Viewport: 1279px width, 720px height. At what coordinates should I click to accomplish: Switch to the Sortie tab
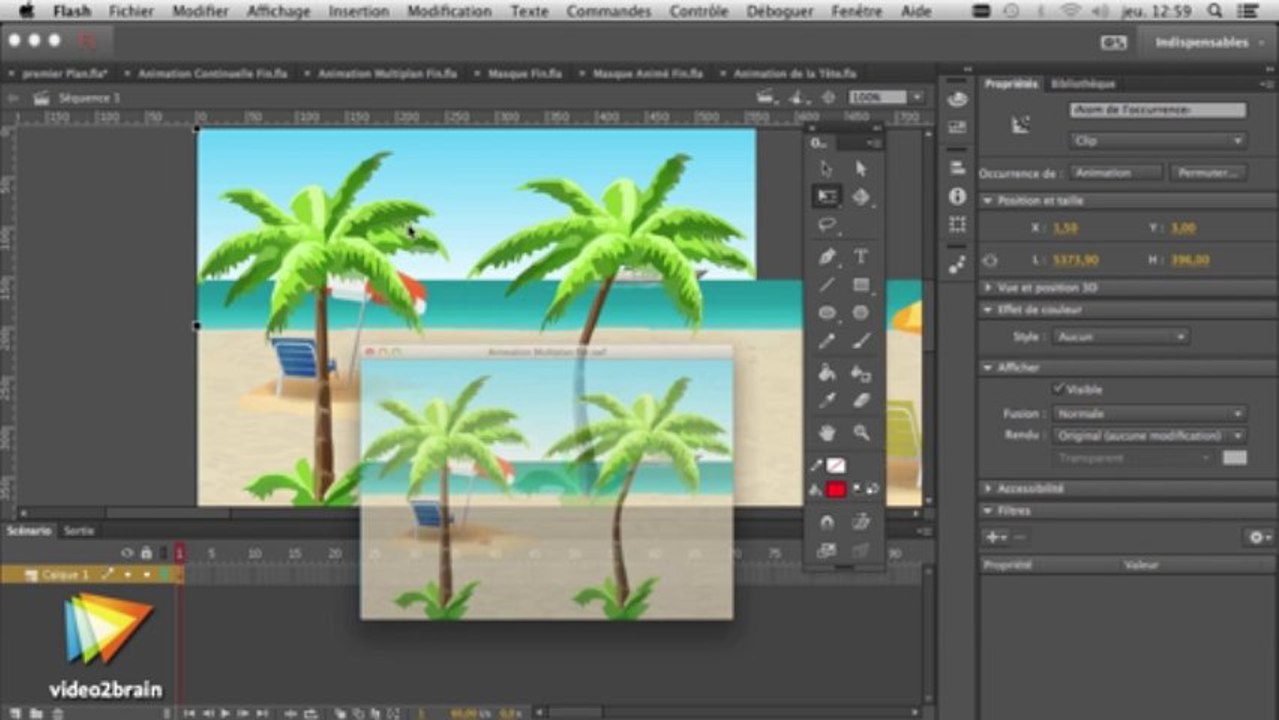pyautogui.click(x=79, y=531)
